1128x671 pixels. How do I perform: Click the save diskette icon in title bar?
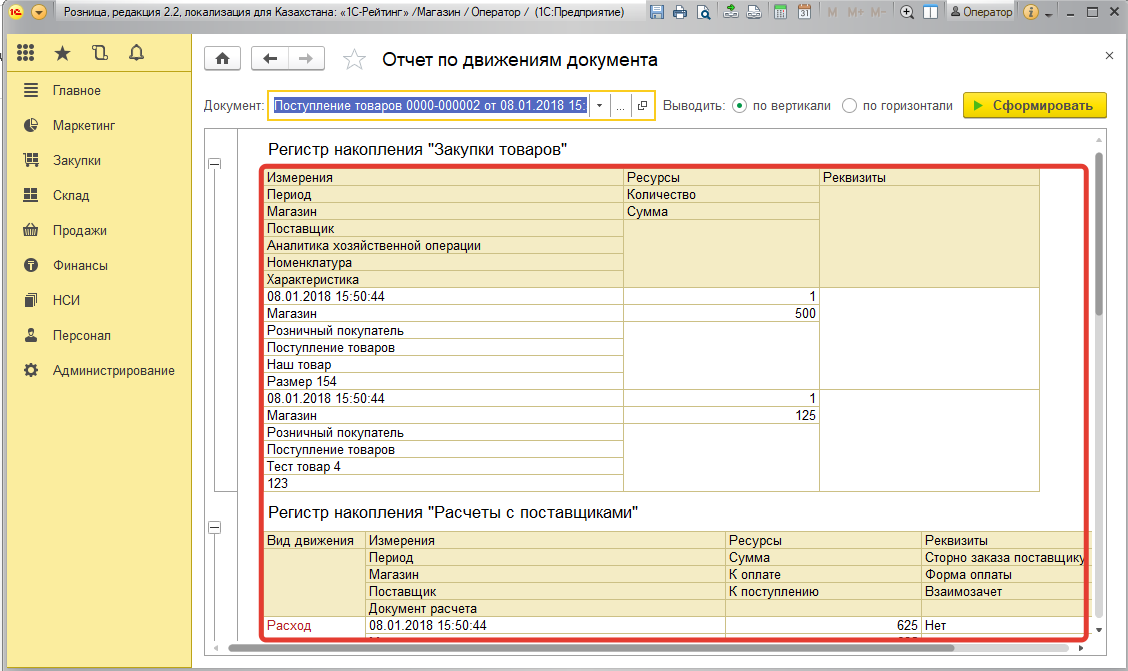click(657, 13)
